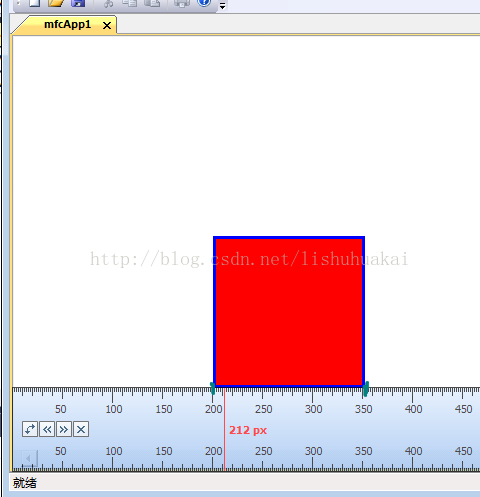Screen dimensions: 480x497
Task: Click the teal marker at the square's left edge
Action: tap(213, 389)
